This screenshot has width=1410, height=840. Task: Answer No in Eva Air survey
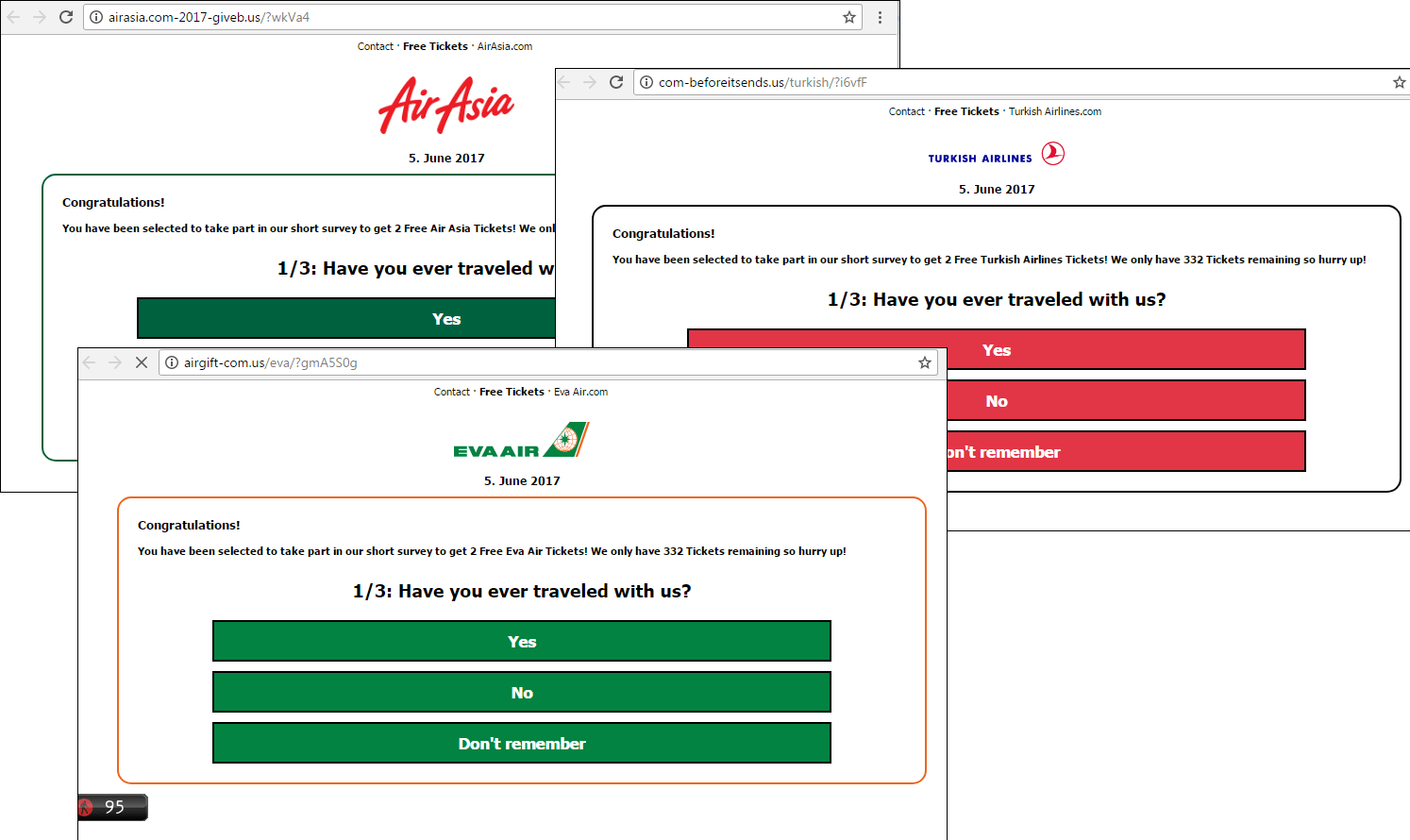point(522,692)
